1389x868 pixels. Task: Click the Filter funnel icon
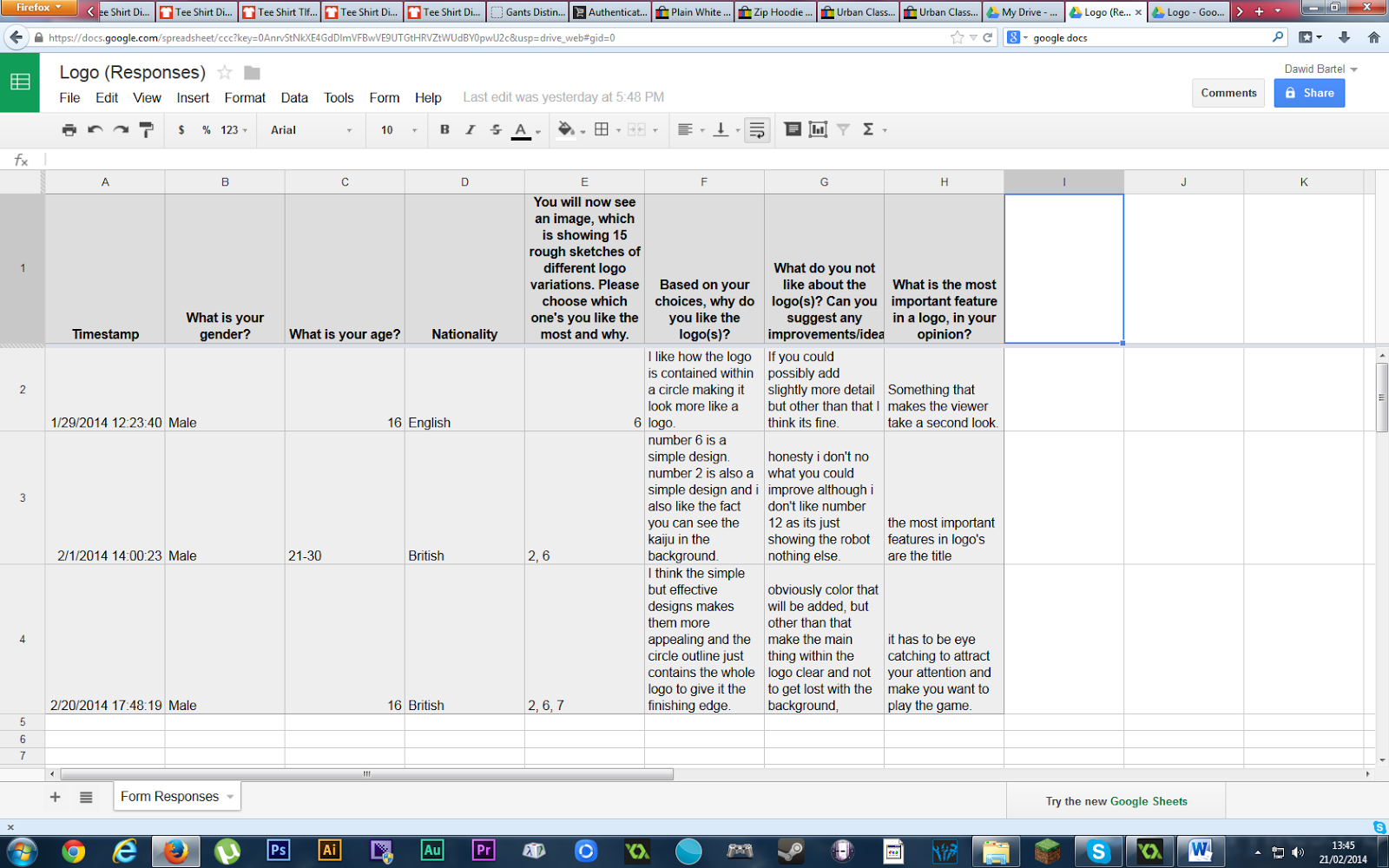point(843,129)
